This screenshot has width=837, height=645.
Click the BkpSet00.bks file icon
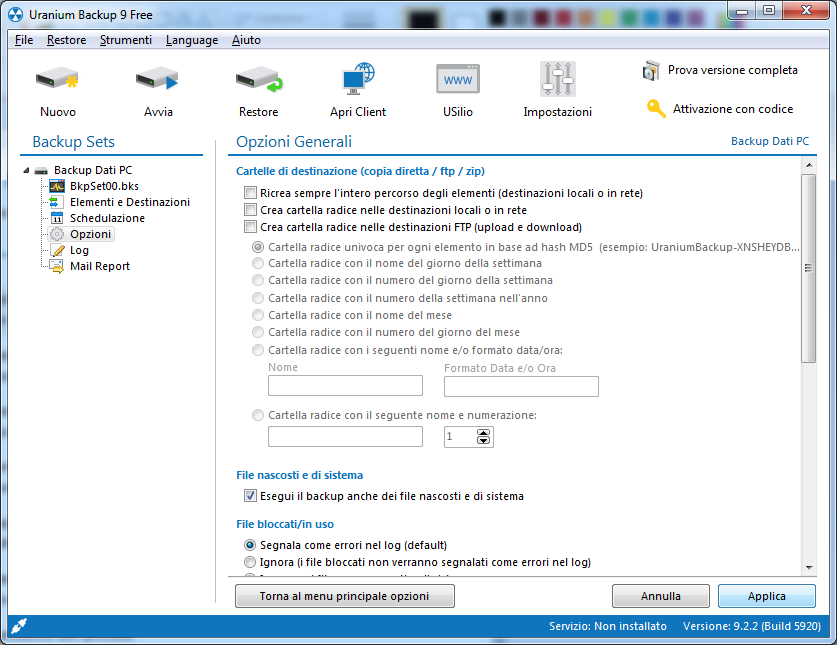coord(57,186)
